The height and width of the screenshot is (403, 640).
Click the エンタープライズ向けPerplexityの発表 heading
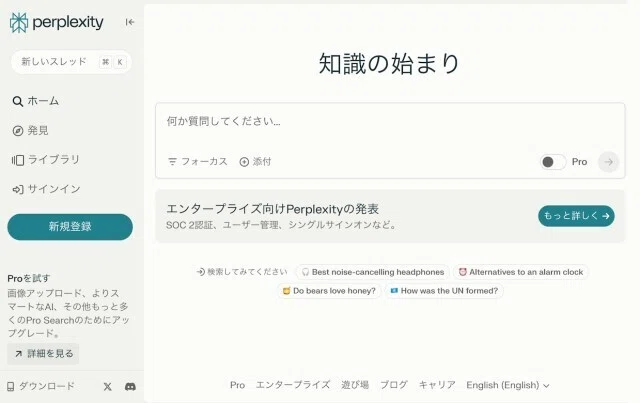coord(272,209)
